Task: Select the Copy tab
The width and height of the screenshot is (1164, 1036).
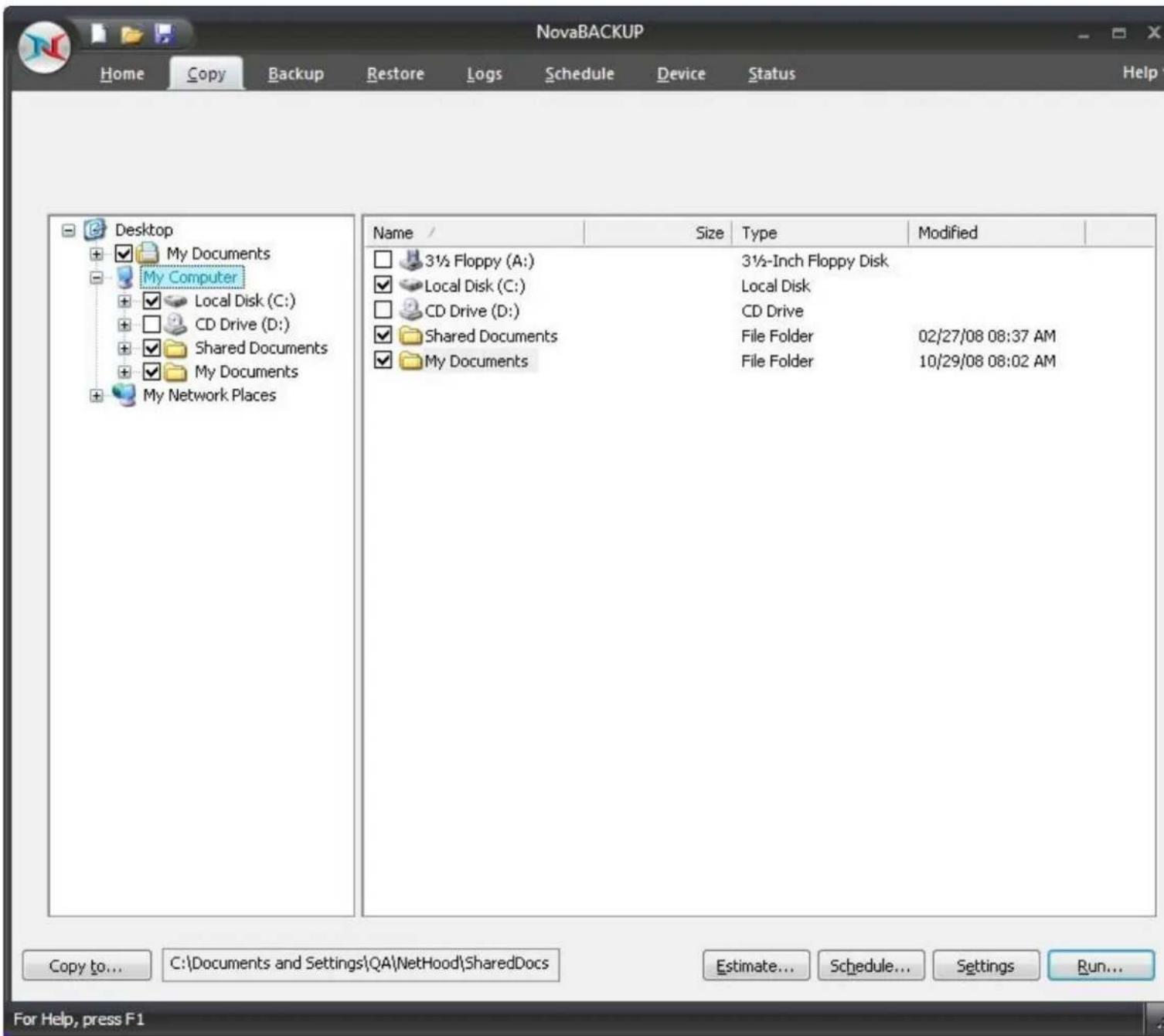Action: tap(206, 73)
